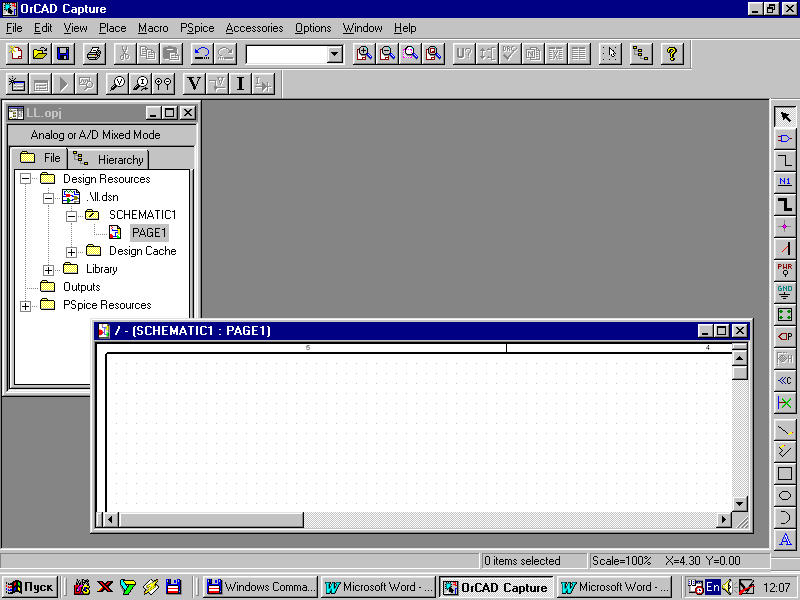Click the New Simulation Profile icon
This screenshot has width=800, height=600.
[x=16, y=84]
